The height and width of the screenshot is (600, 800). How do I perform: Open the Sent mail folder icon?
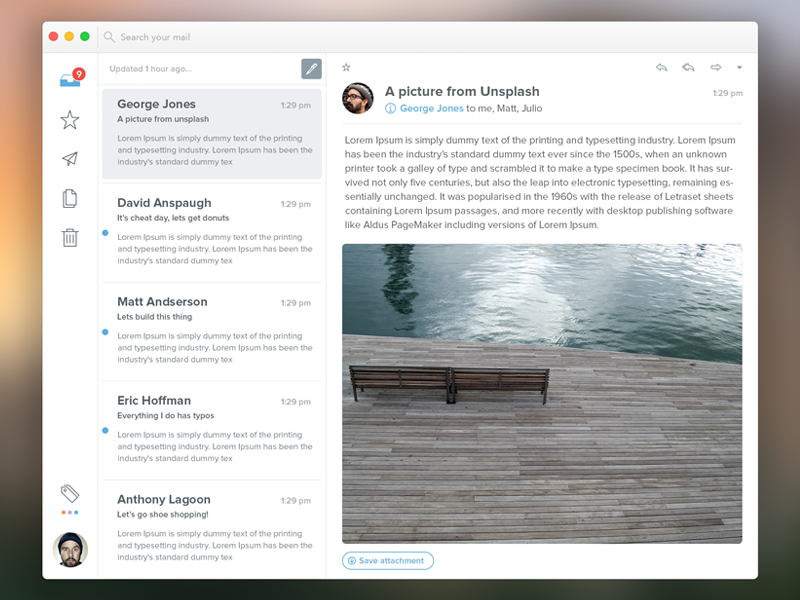pyautogui.click(x=70, y=159)
